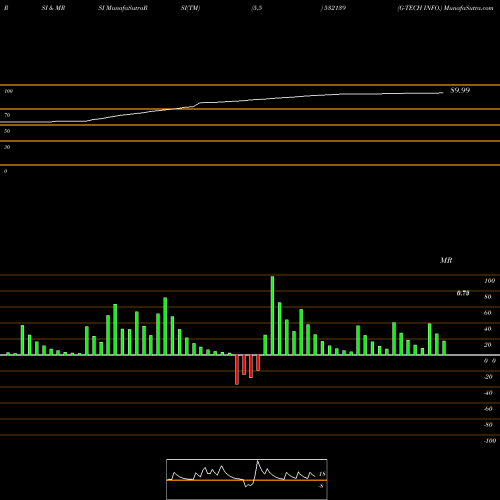Open the mini overview chart thumbnail

(247, 479)
